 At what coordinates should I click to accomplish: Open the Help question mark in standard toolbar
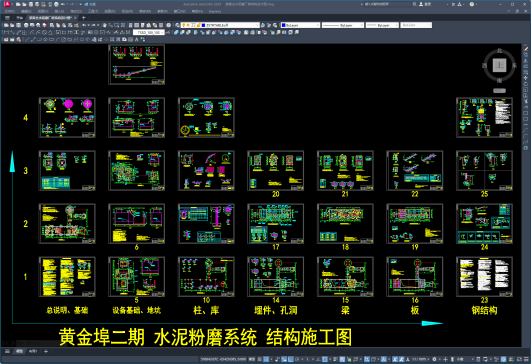click(168, 25)
